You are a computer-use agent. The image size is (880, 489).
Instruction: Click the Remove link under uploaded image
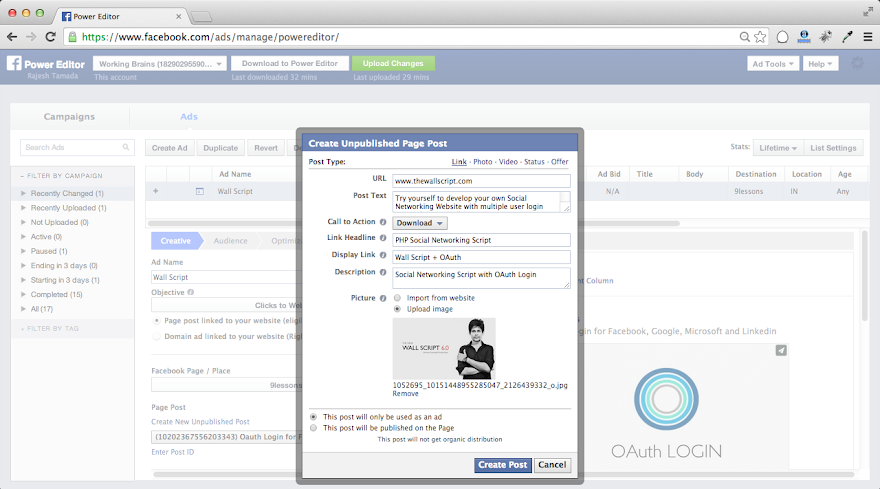(405, 394)
